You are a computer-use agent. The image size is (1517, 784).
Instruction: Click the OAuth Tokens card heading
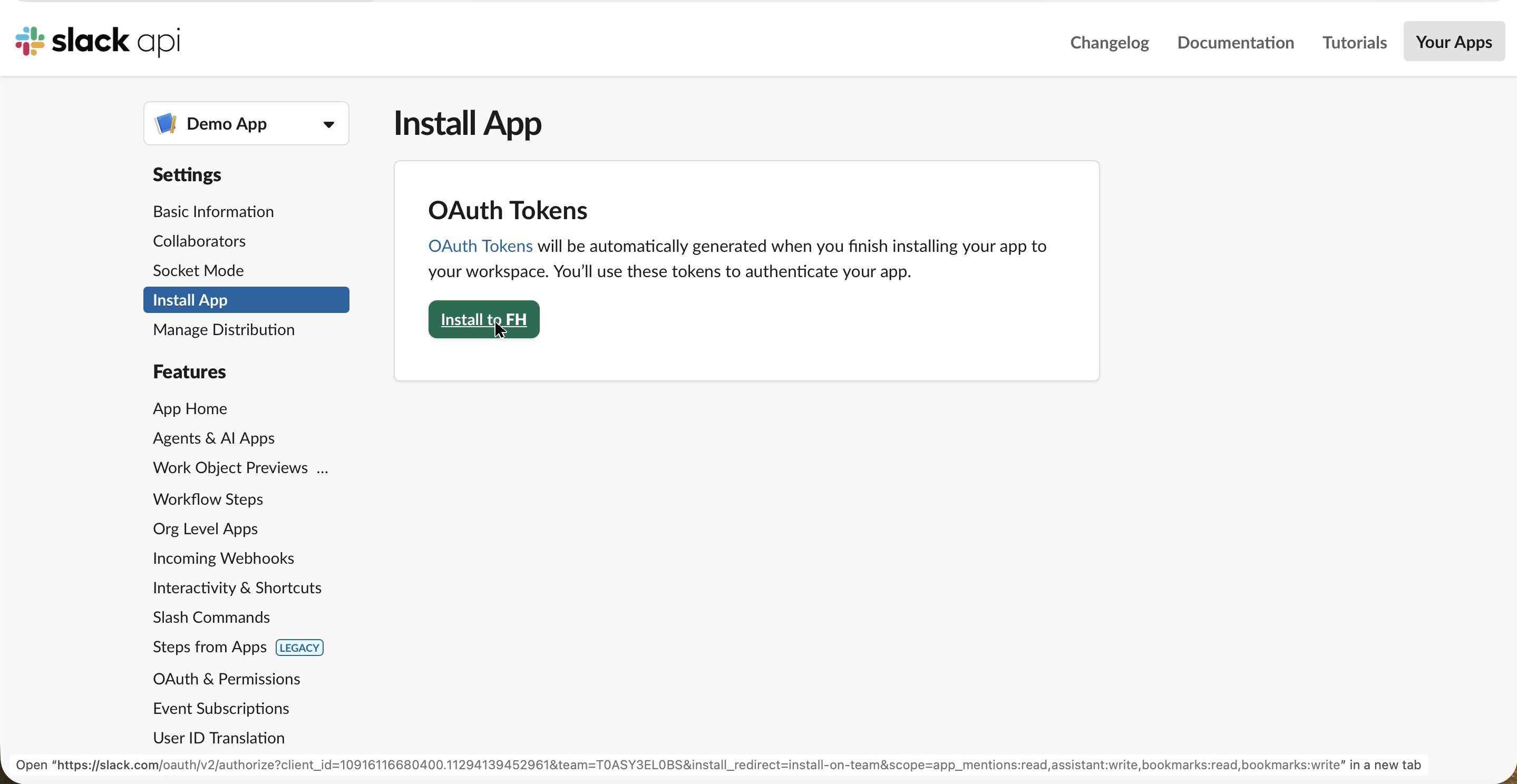(x=508, y=210)
